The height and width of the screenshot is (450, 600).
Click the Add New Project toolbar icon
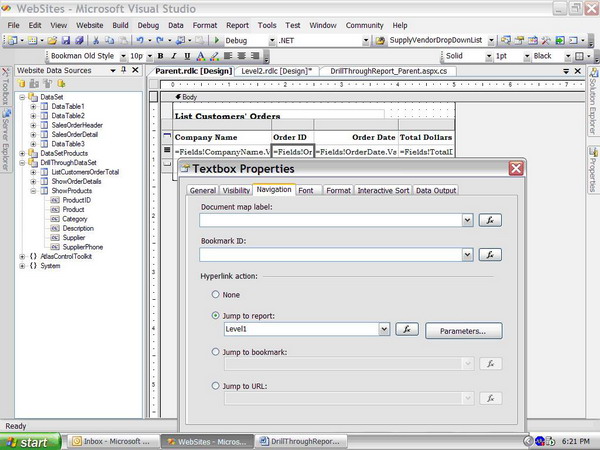[12, 40]
